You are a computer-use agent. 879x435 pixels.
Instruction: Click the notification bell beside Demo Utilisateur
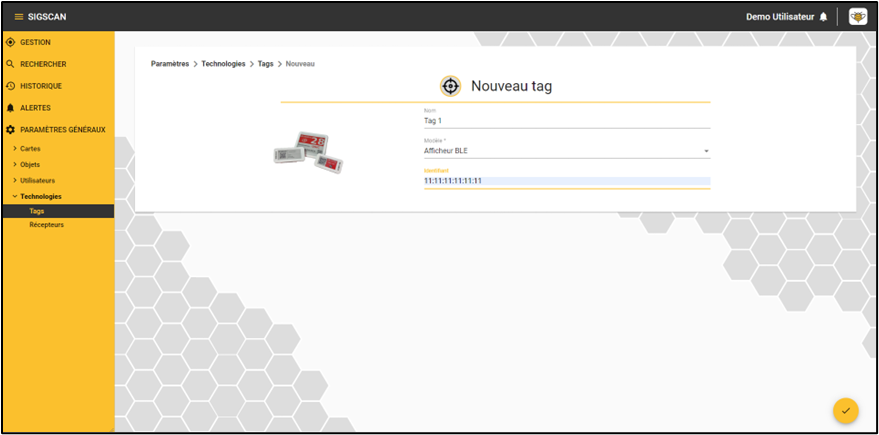point(823,17)
